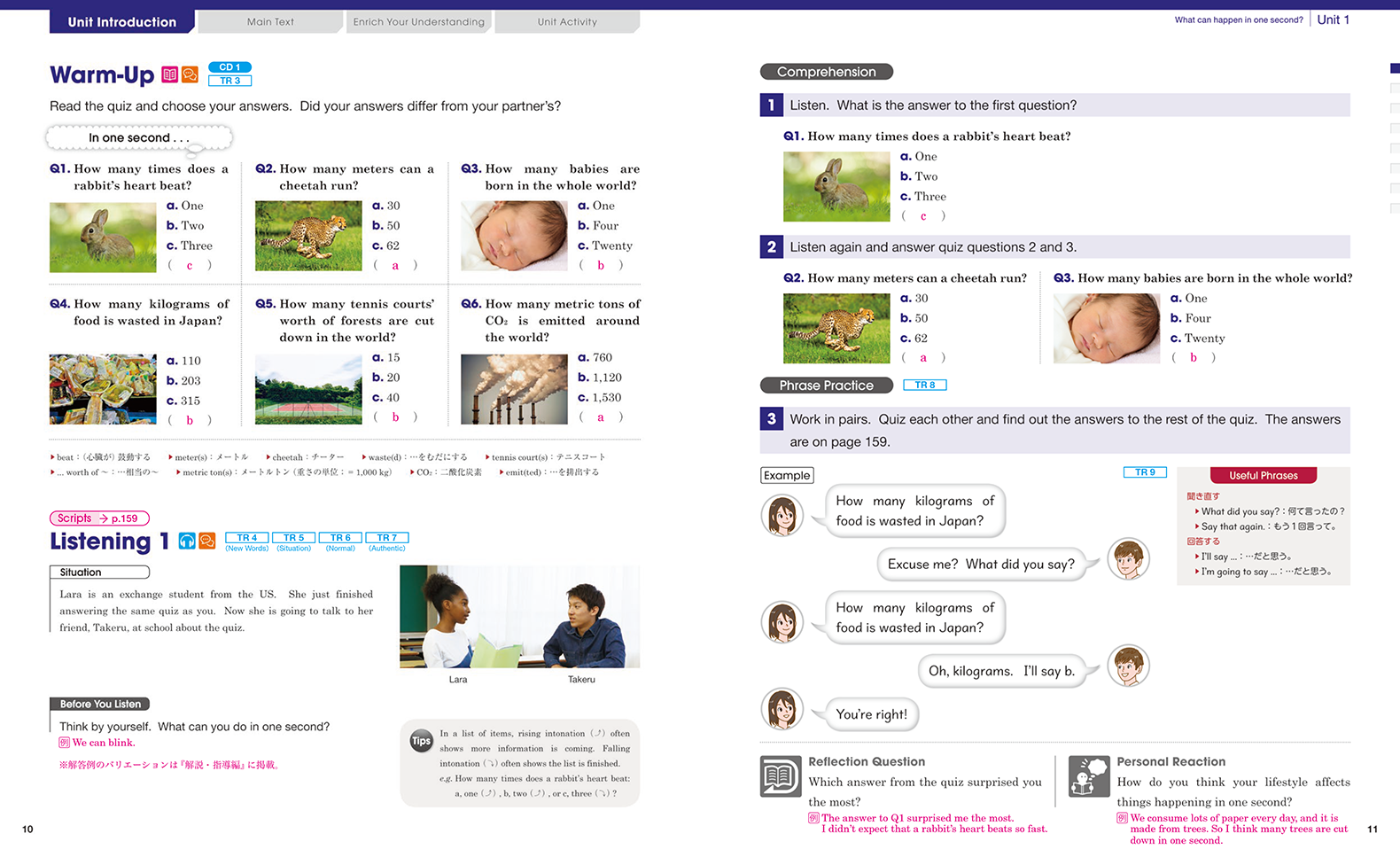Click the Reflection Question book icon
Image resolution: width=1400 pixels, height=857 pixels.
tap(781, 776)
